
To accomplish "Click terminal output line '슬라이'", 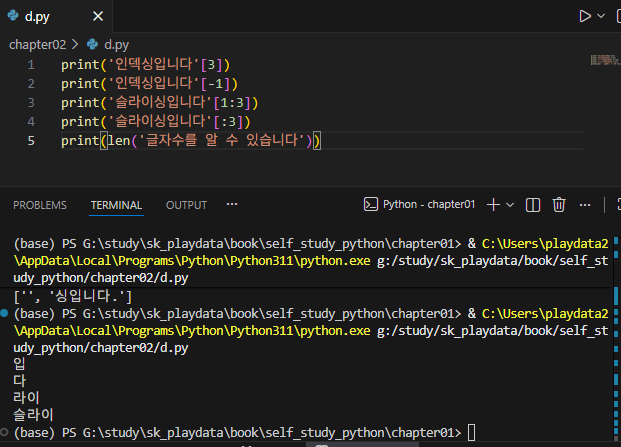I will click(x=33, y=415).
